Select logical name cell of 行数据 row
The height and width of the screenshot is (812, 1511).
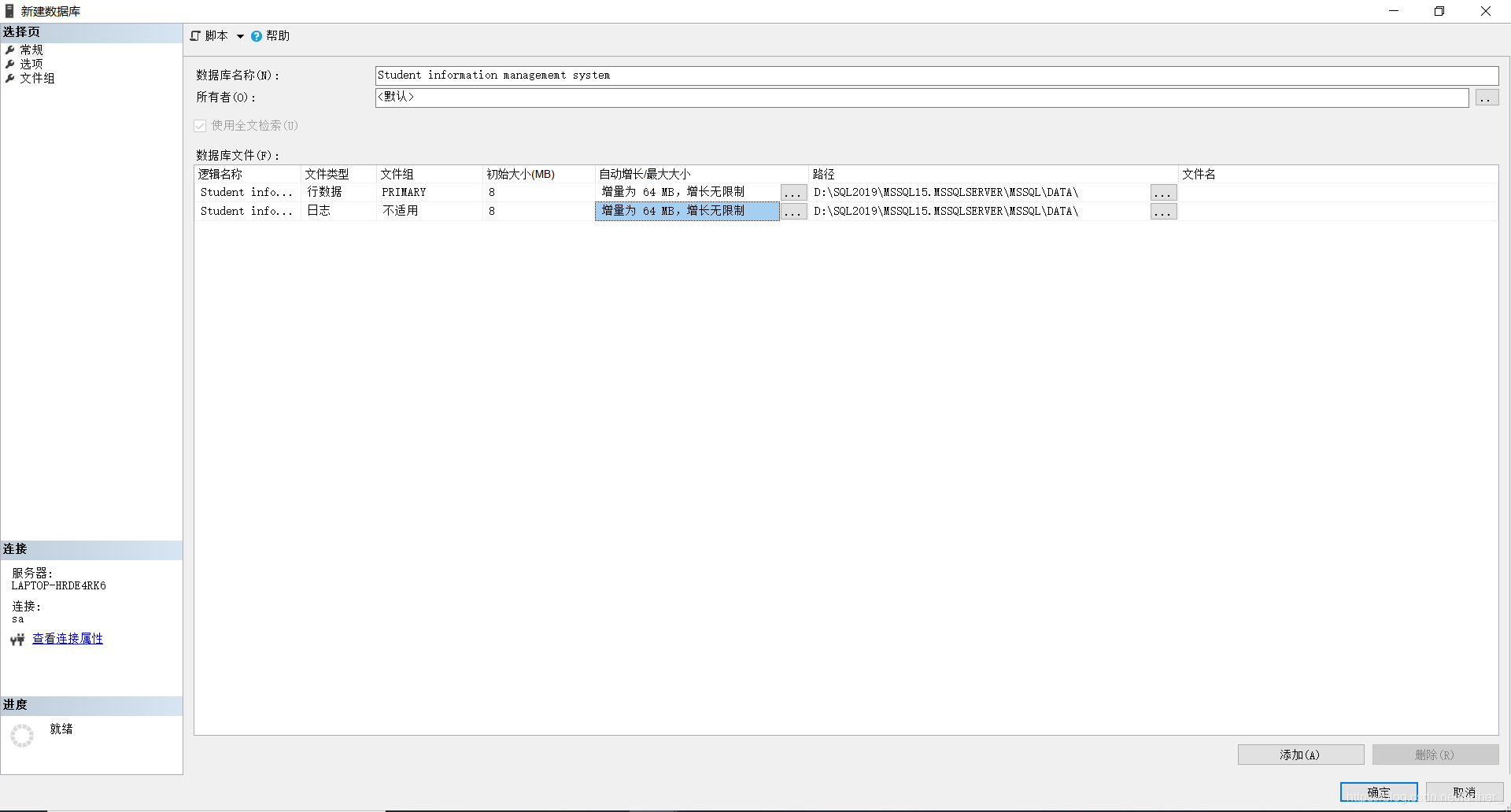pyautogui.click(x=247, y=192)
